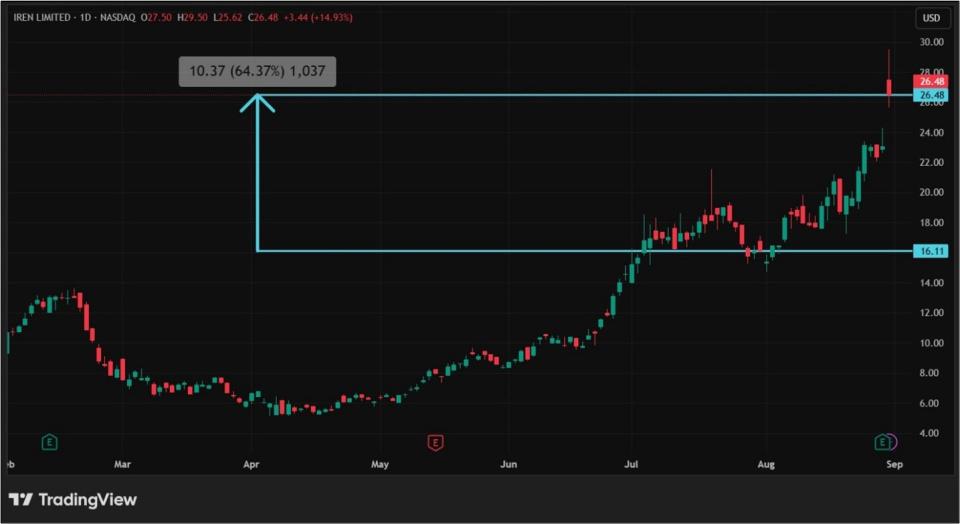Click the arrowhead of the blue measure arrow

click(257, 99)
